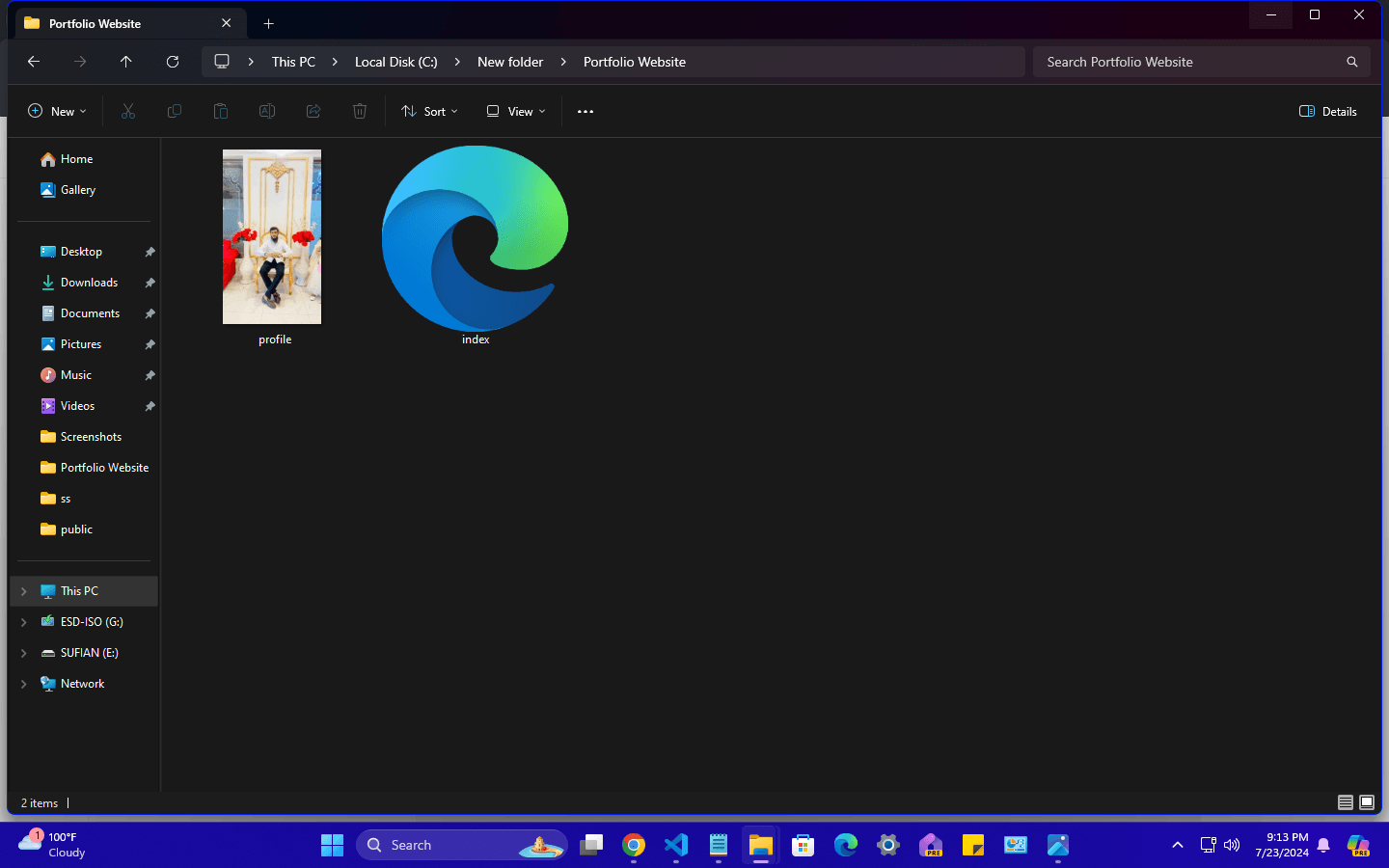Open Microsoft Edge from taskbar
The image size is (1389, 868).
point(846,845)
